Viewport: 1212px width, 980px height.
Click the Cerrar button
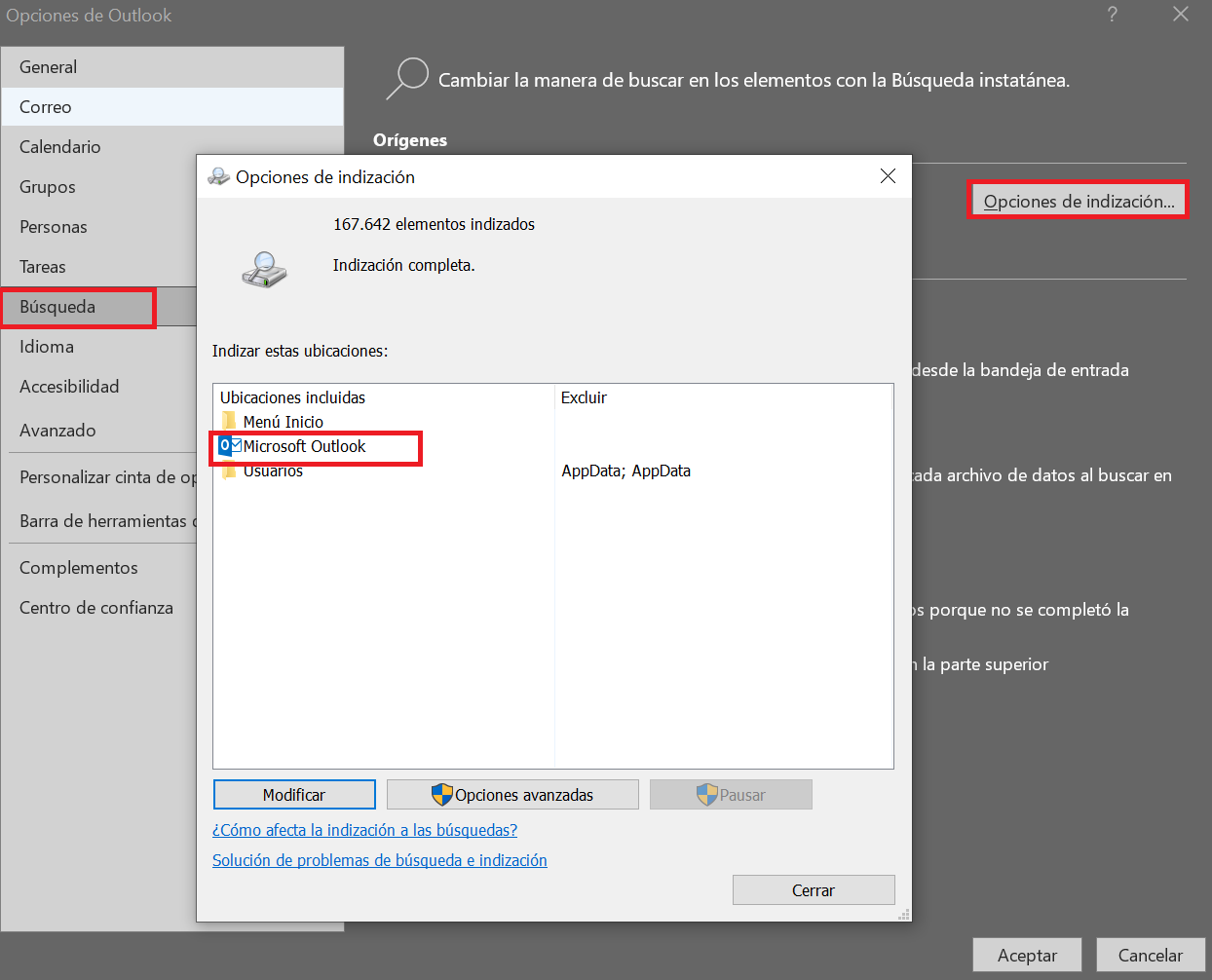coord(813,890)
